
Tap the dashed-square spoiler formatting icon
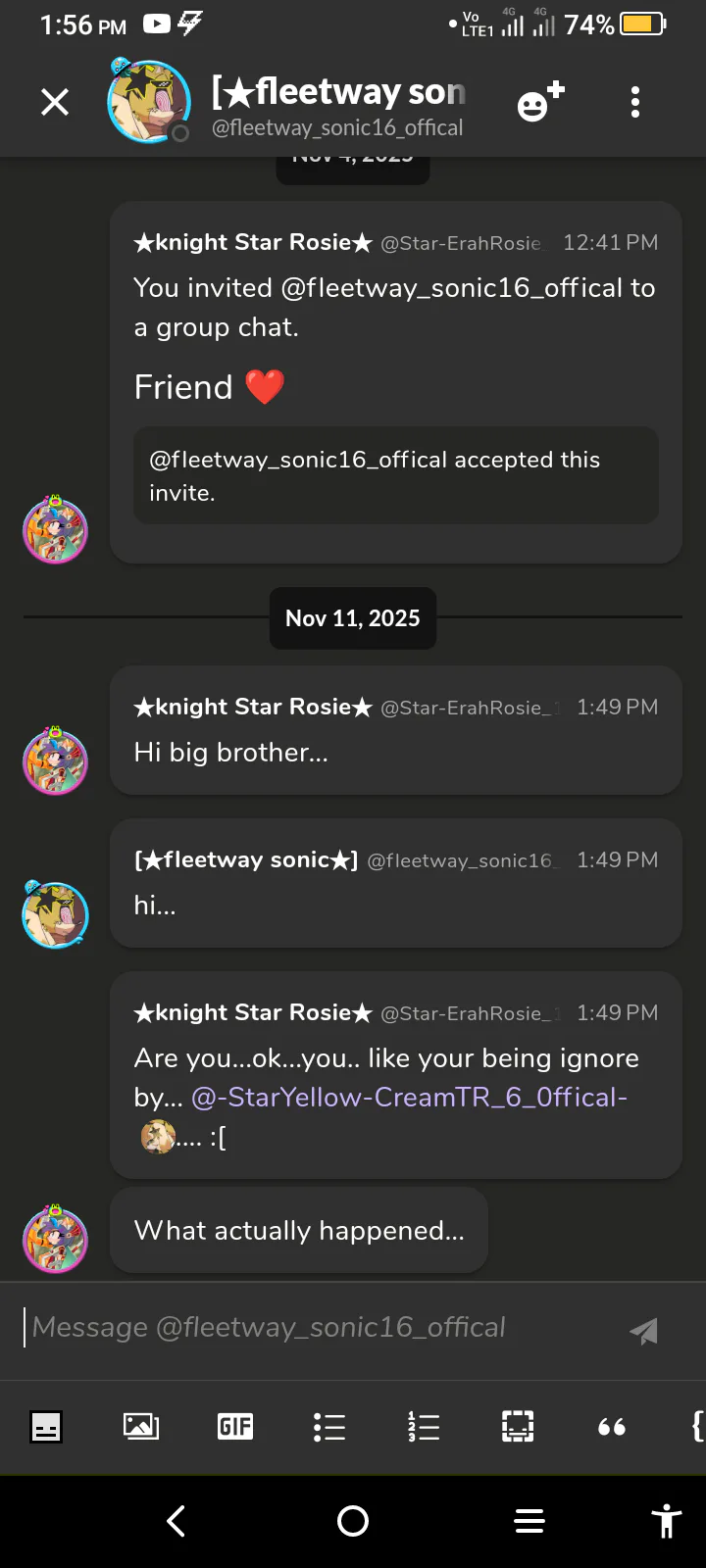coord(518,1427)
